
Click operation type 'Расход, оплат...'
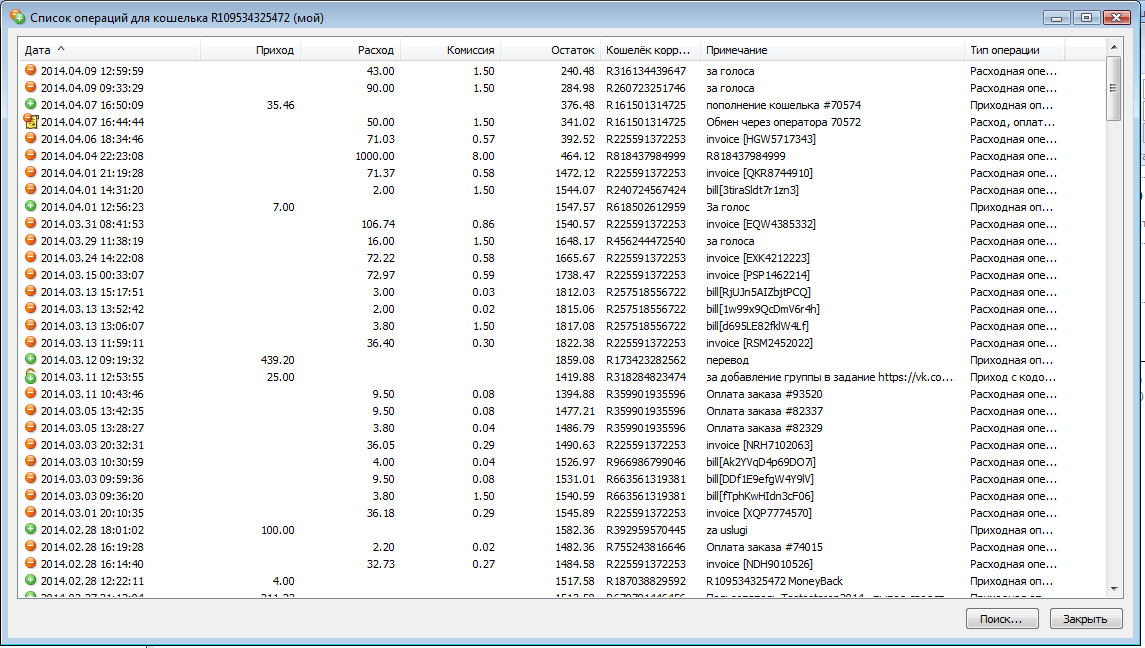1012,122
